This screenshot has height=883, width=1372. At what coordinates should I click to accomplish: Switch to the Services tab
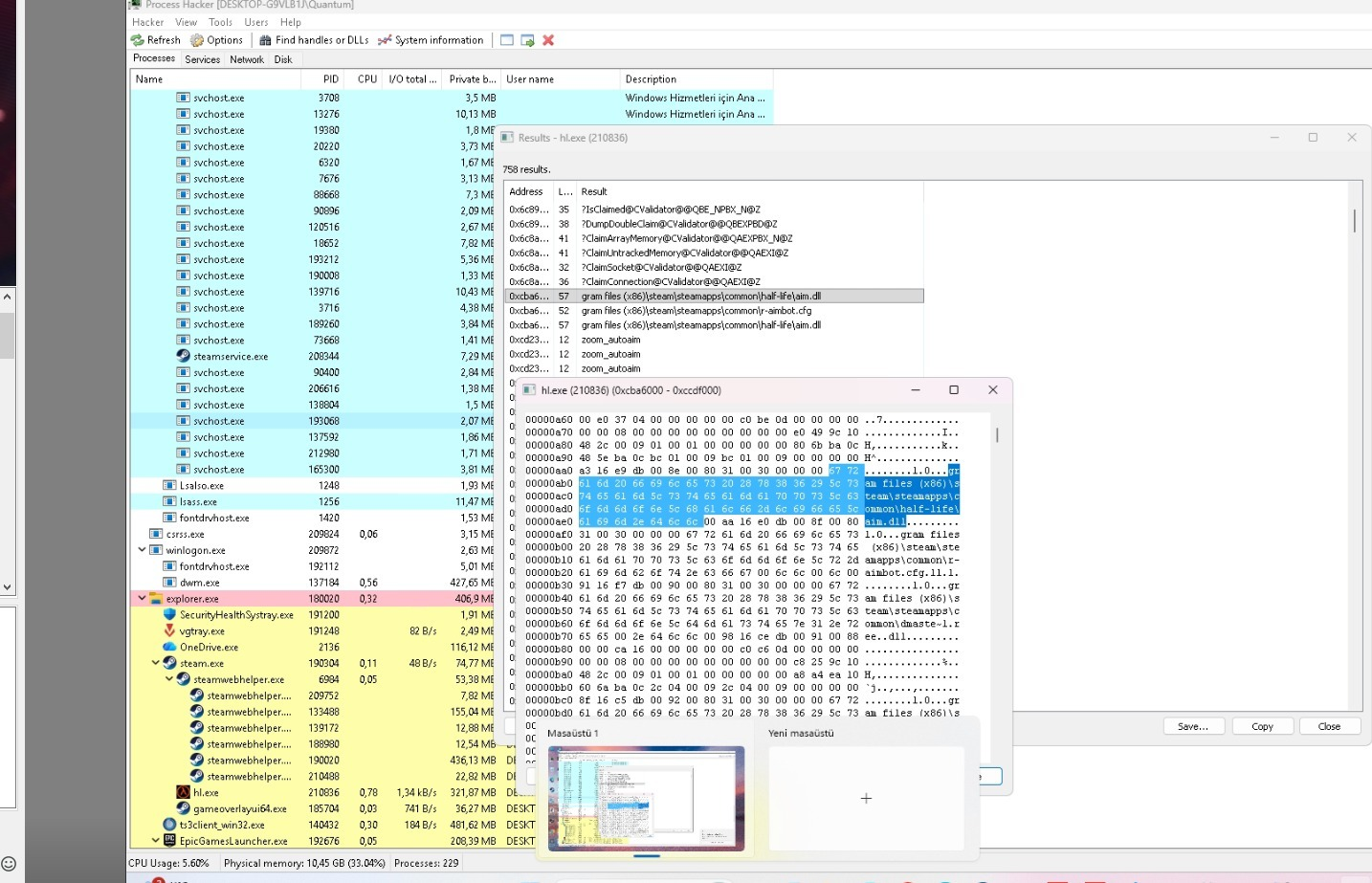(x=203, y=59)
